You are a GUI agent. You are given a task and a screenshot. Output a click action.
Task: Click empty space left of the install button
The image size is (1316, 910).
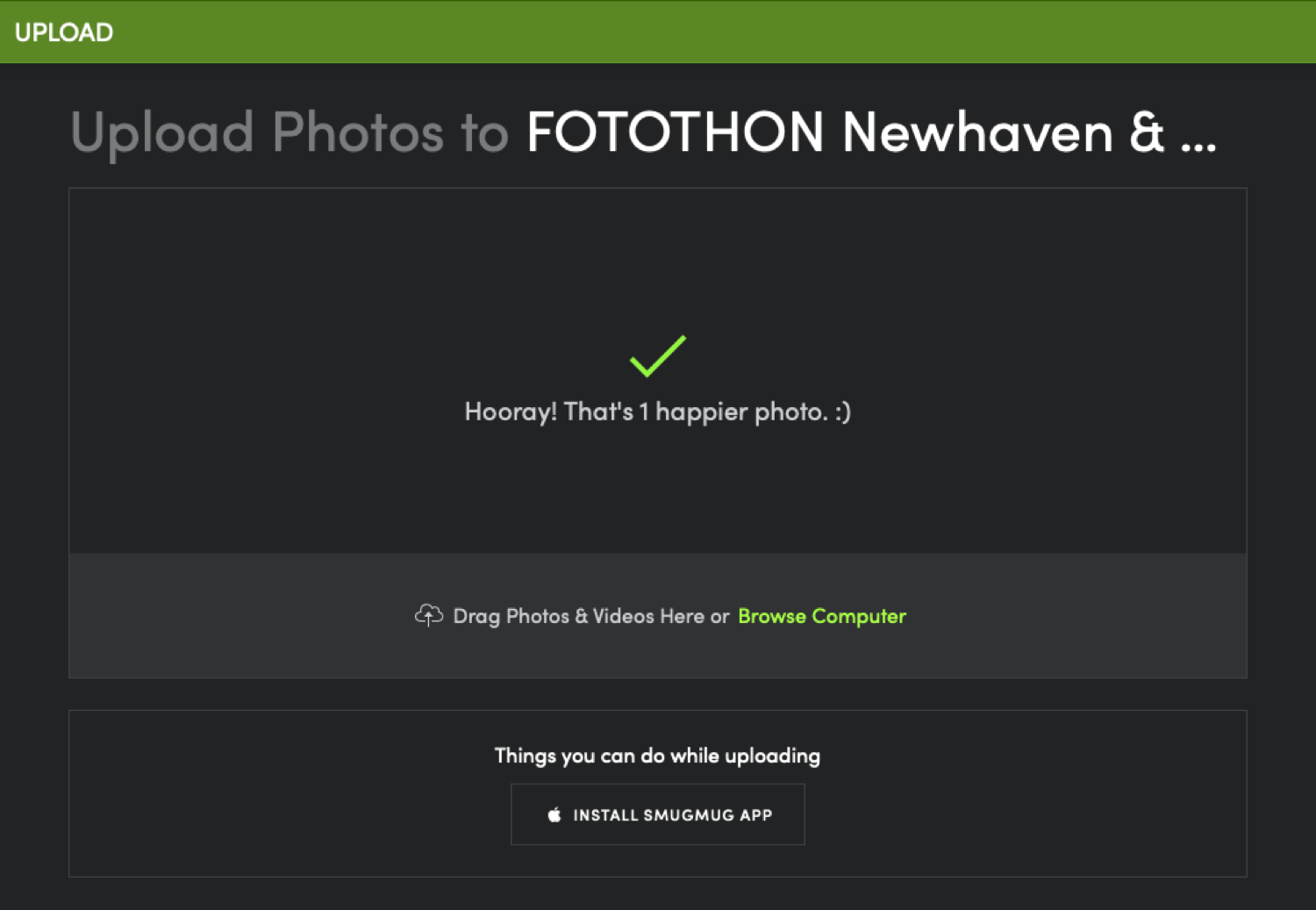(290, 814)
